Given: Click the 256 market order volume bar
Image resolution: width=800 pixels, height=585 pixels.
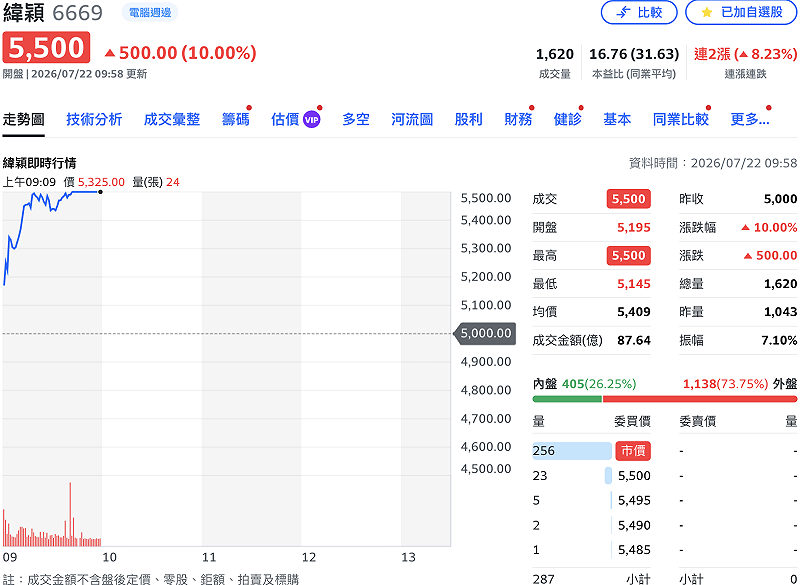Looking at the screenshot, I should 572,451.
